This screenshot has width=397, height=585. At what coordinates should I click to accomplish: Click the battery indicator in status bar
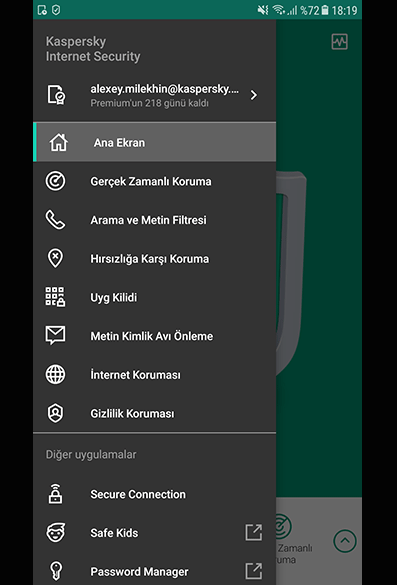click(x=325, y=10)
